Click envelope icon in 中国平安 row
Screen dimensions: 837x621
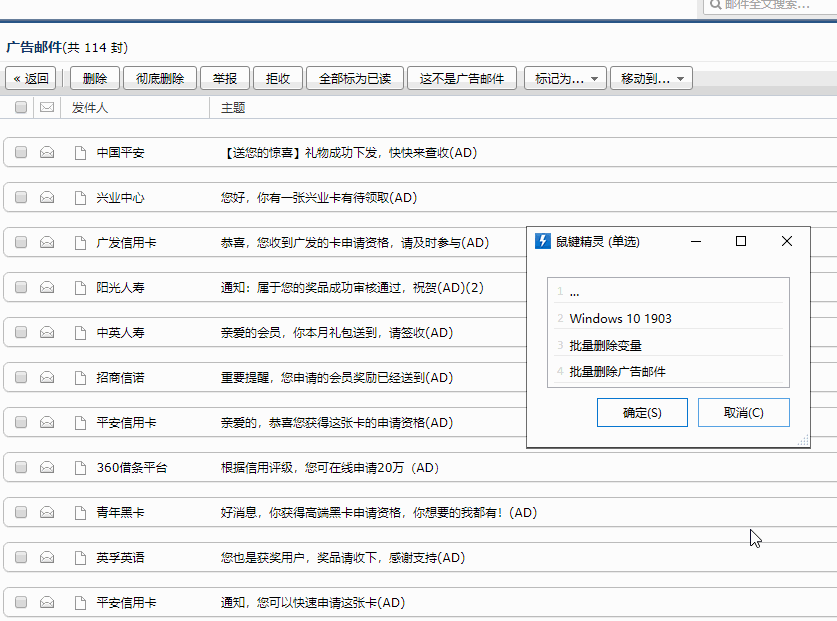(47, 153)
